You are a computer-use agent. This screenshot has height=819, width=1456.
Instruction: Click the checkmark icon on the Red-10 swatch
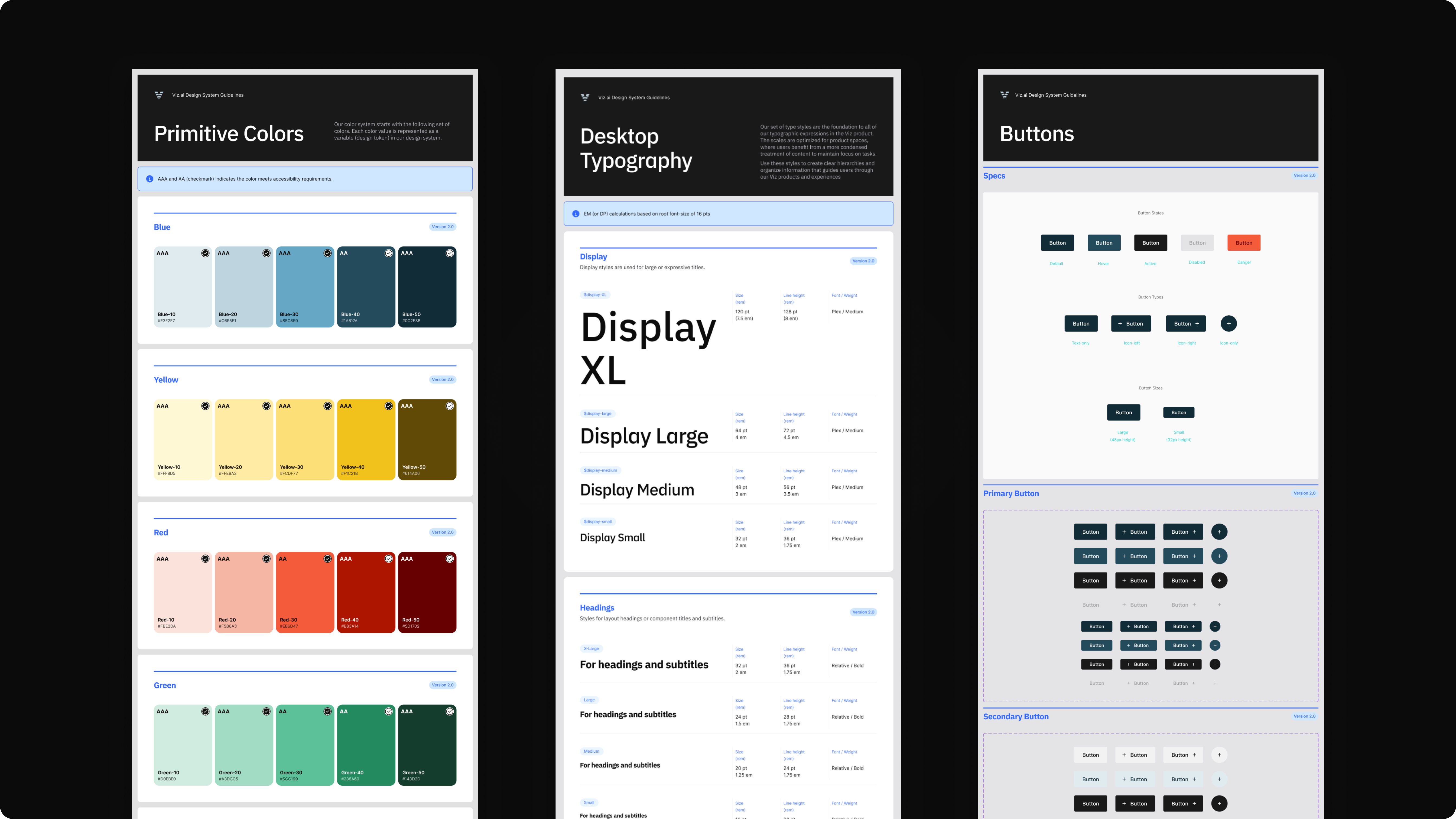coord(205,558)
